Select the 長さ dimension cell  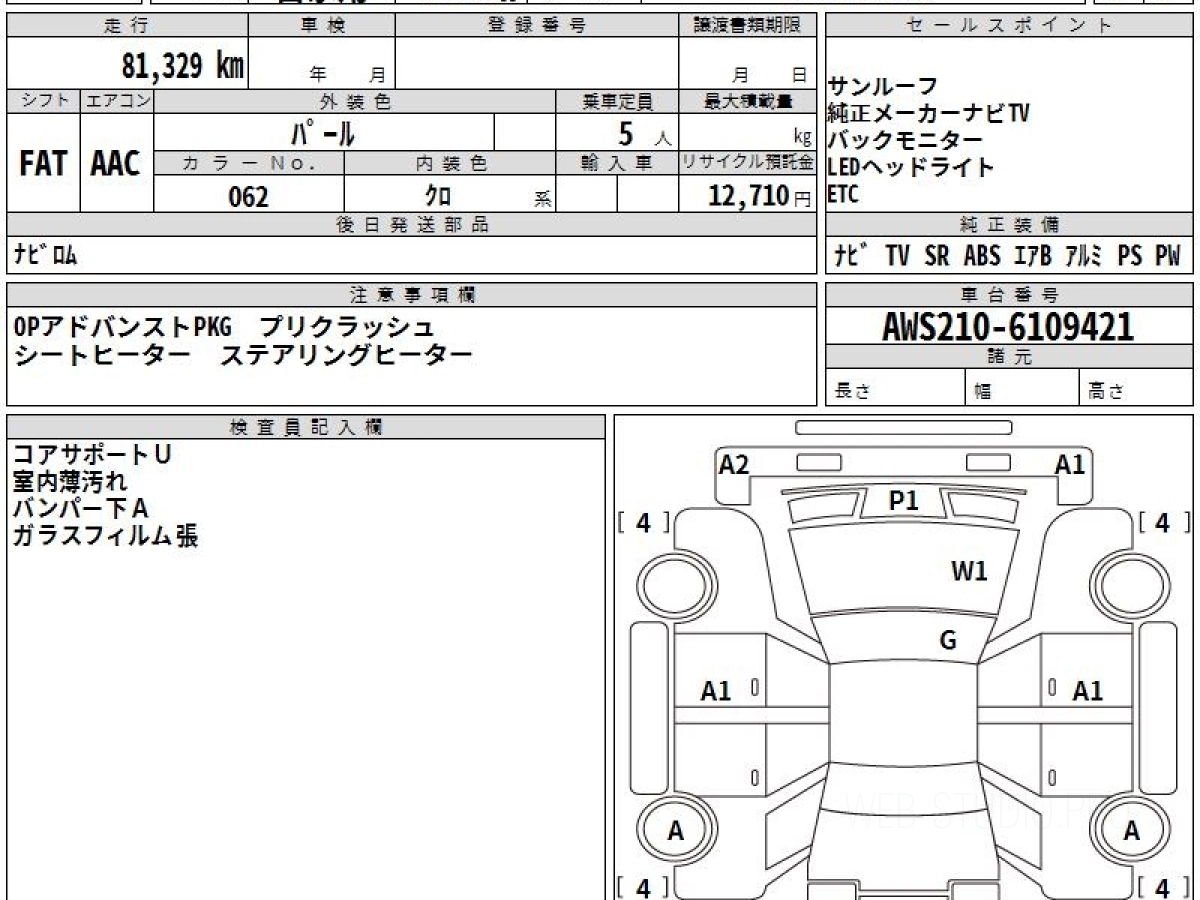tap(896, 388)
